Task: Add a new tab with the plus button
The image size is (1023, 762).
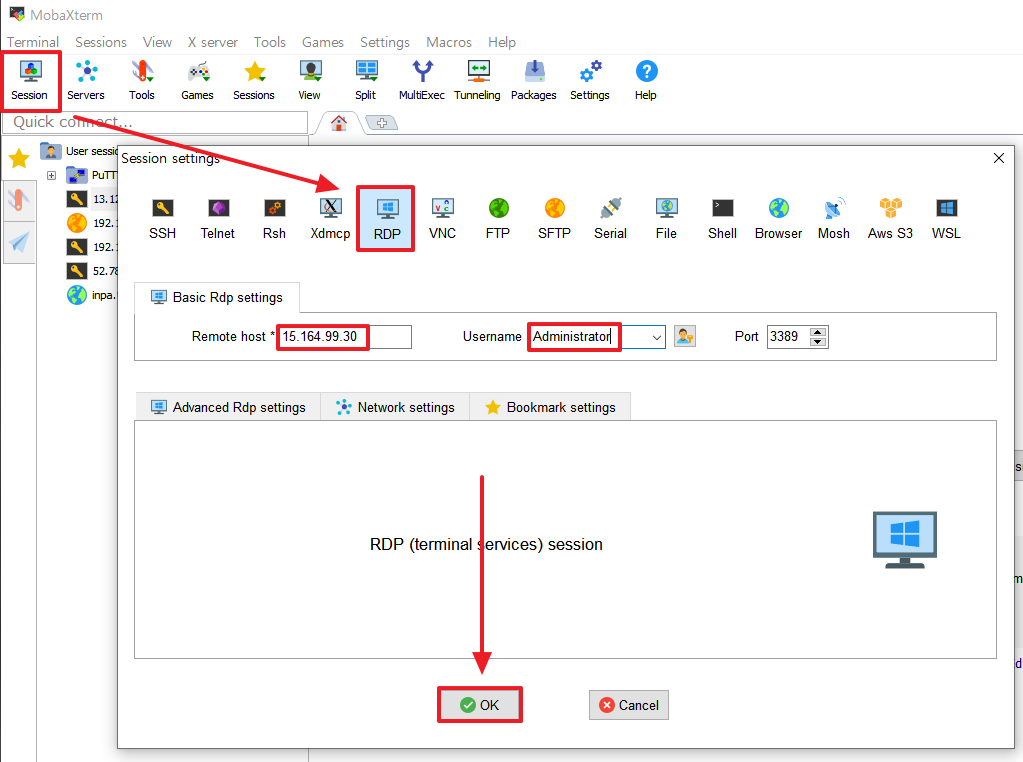Action: point(382,123)
